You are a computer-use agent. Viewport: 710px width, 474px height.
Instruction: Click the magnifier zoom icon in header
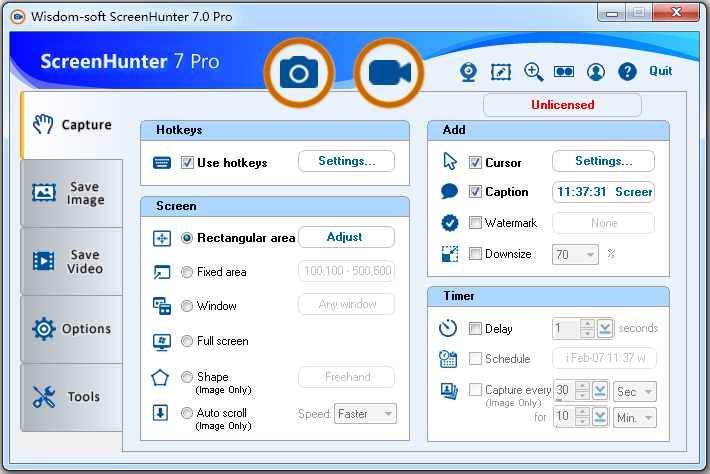pyautogui.click(x=533, y=72)
